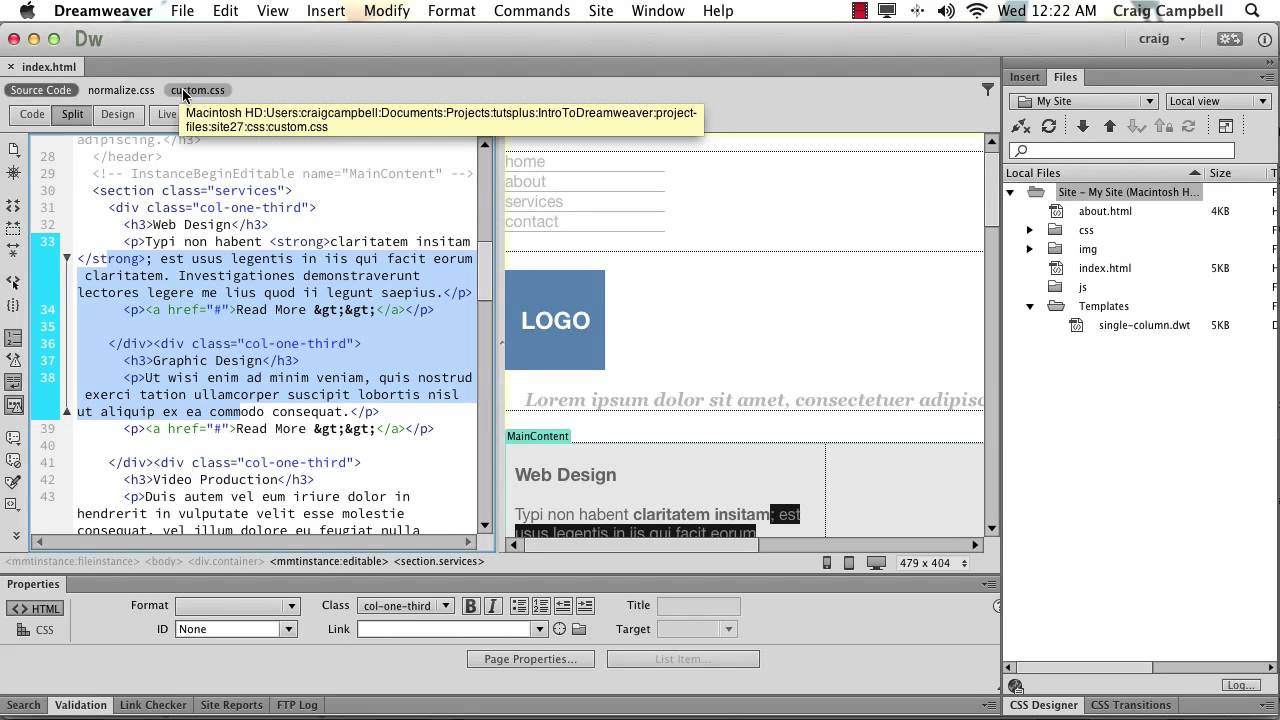Toggle word wrap in code view

14,382
